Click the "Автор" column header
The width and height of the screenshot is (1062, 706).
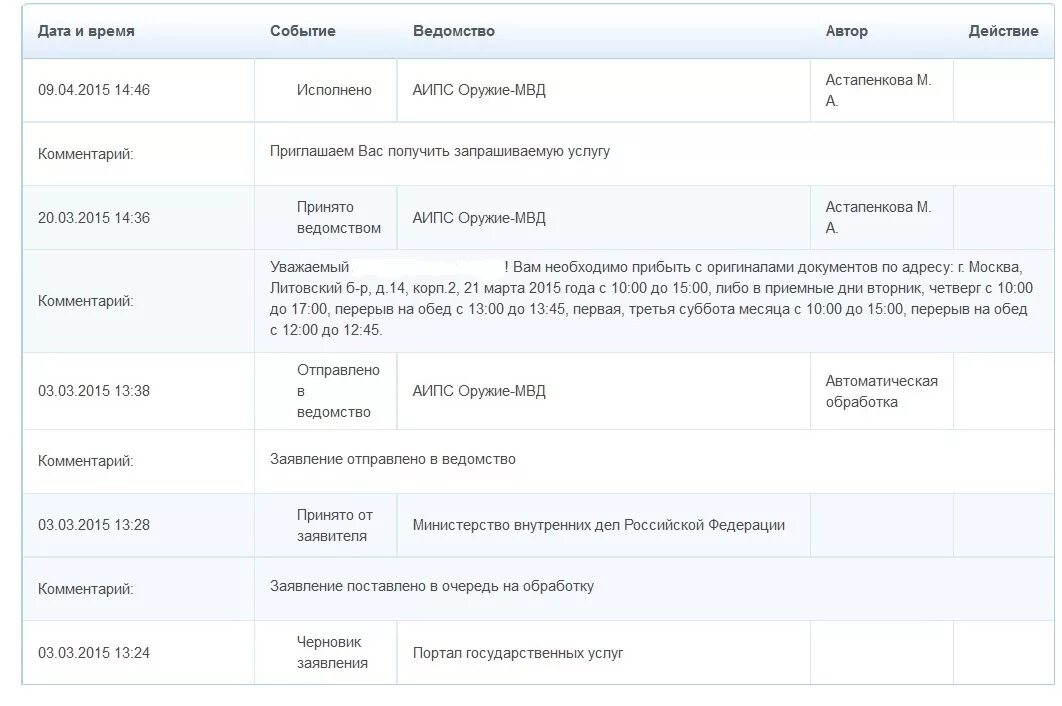[846, 31]
